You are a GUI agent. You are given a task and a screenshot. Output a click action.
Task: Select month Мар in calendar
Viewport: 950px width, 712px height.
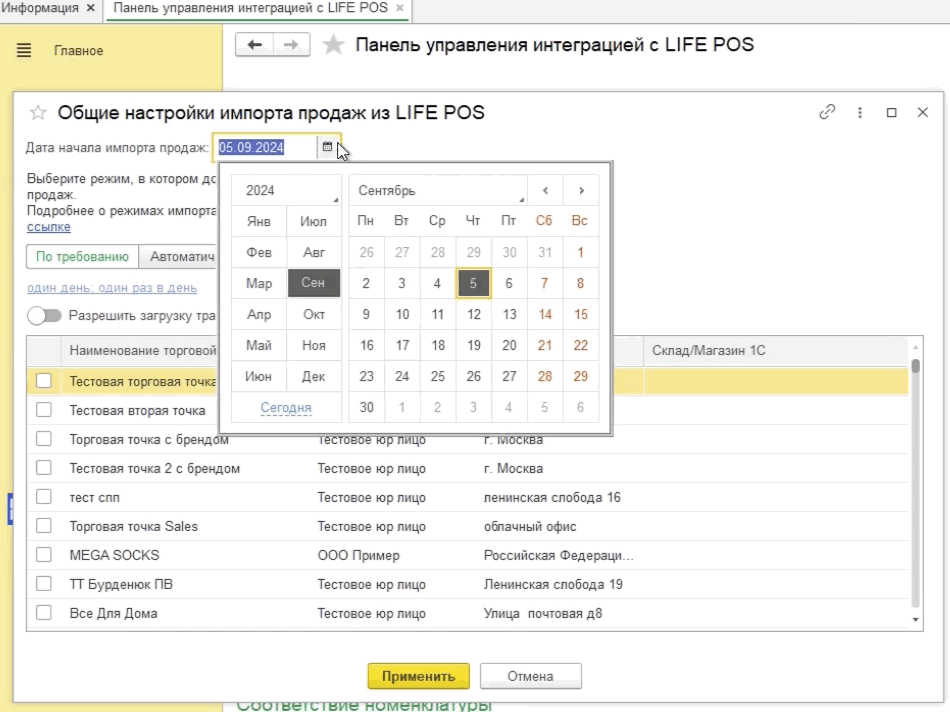coord(259,283)
